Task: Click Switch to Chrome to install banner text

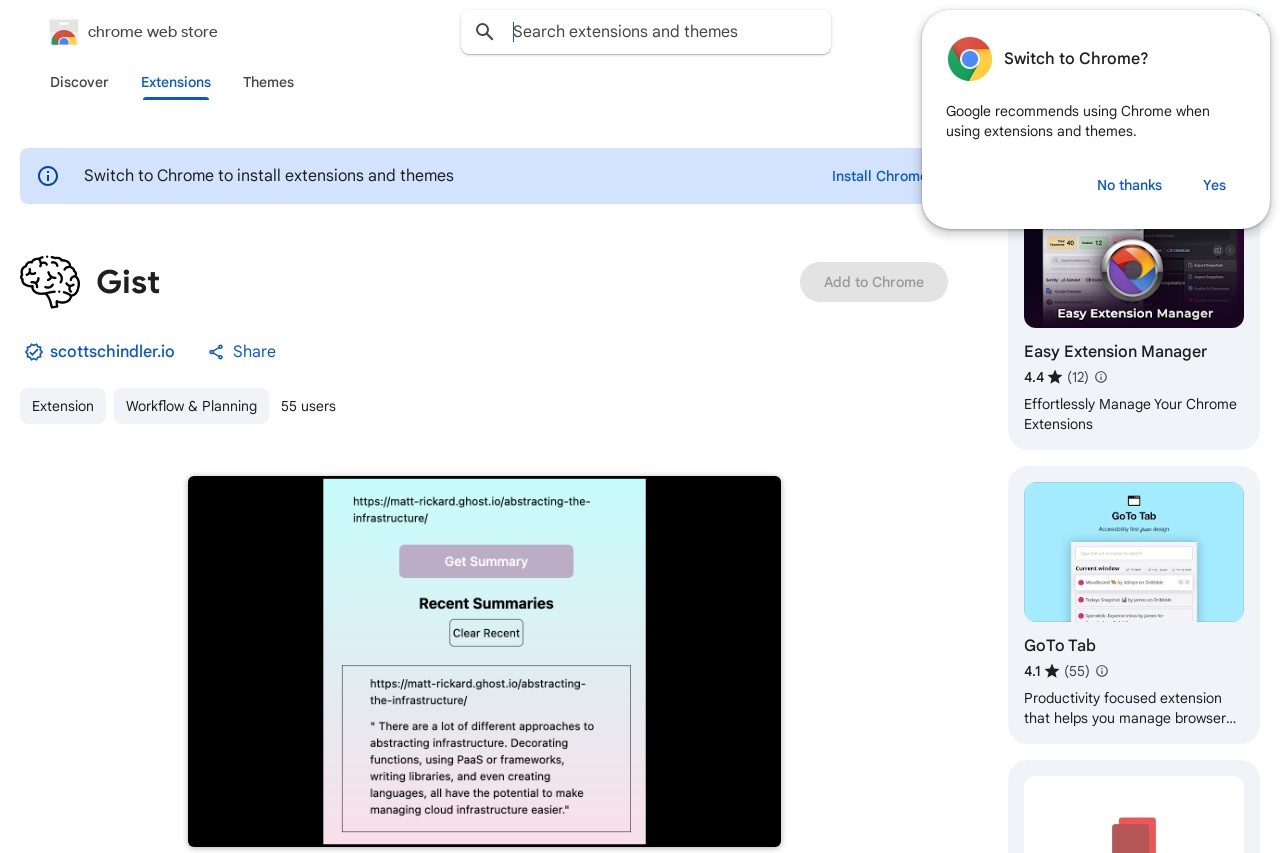Action: point(269,176)
